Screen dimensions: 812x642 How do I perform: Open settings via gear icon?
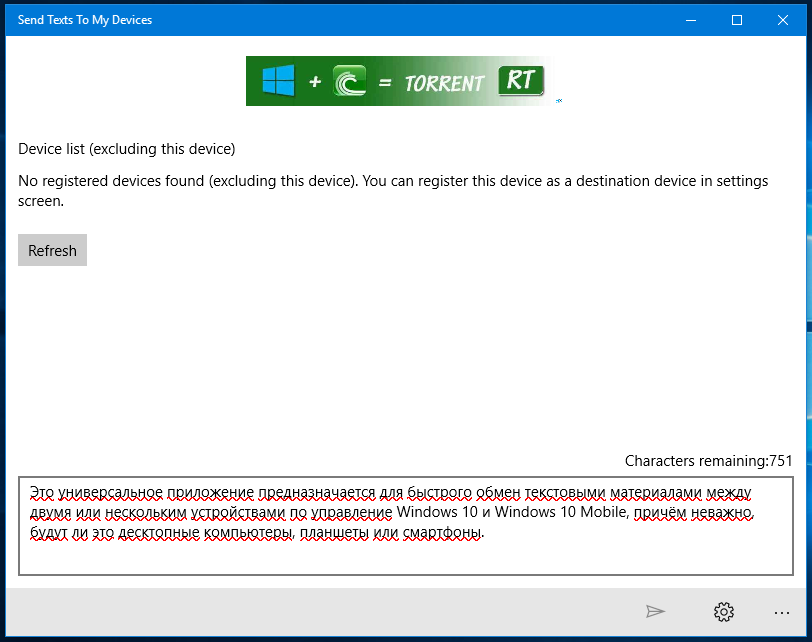click(723, 611)
